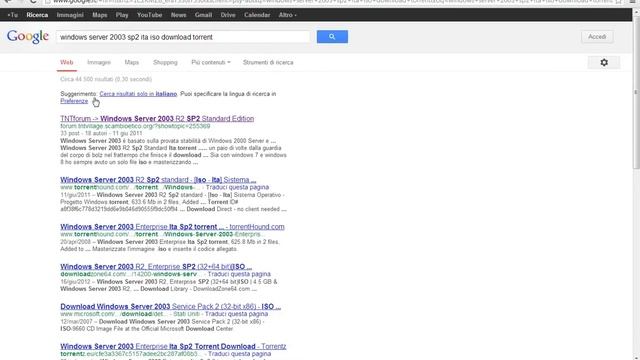Open Play in the black top bar
The image size is (640, 360).
[122, 15]
